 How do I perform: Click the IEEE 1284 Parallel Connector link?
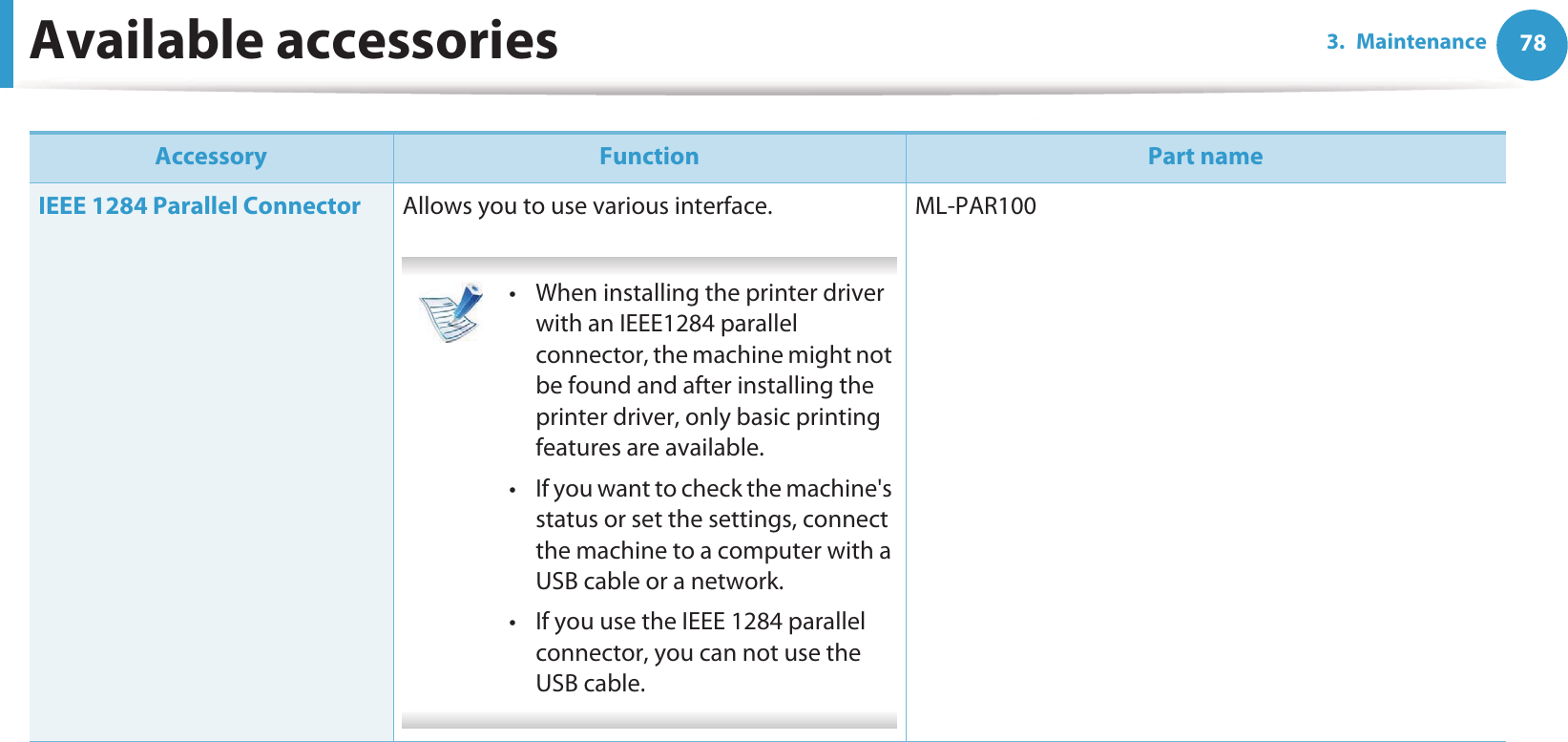pyautogui.click(x=199, y=206)
